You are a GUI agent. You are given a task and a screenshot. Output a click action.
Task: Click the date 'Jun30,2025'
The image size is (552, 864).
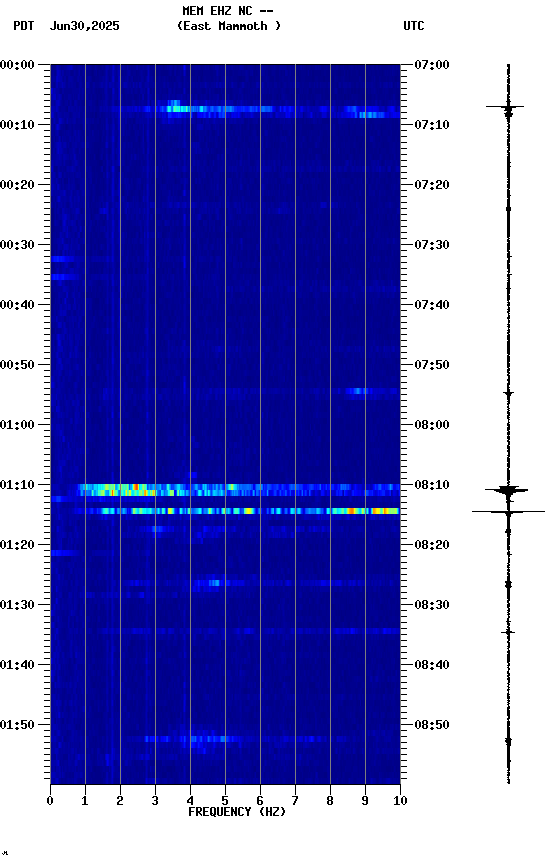(84, 26)
